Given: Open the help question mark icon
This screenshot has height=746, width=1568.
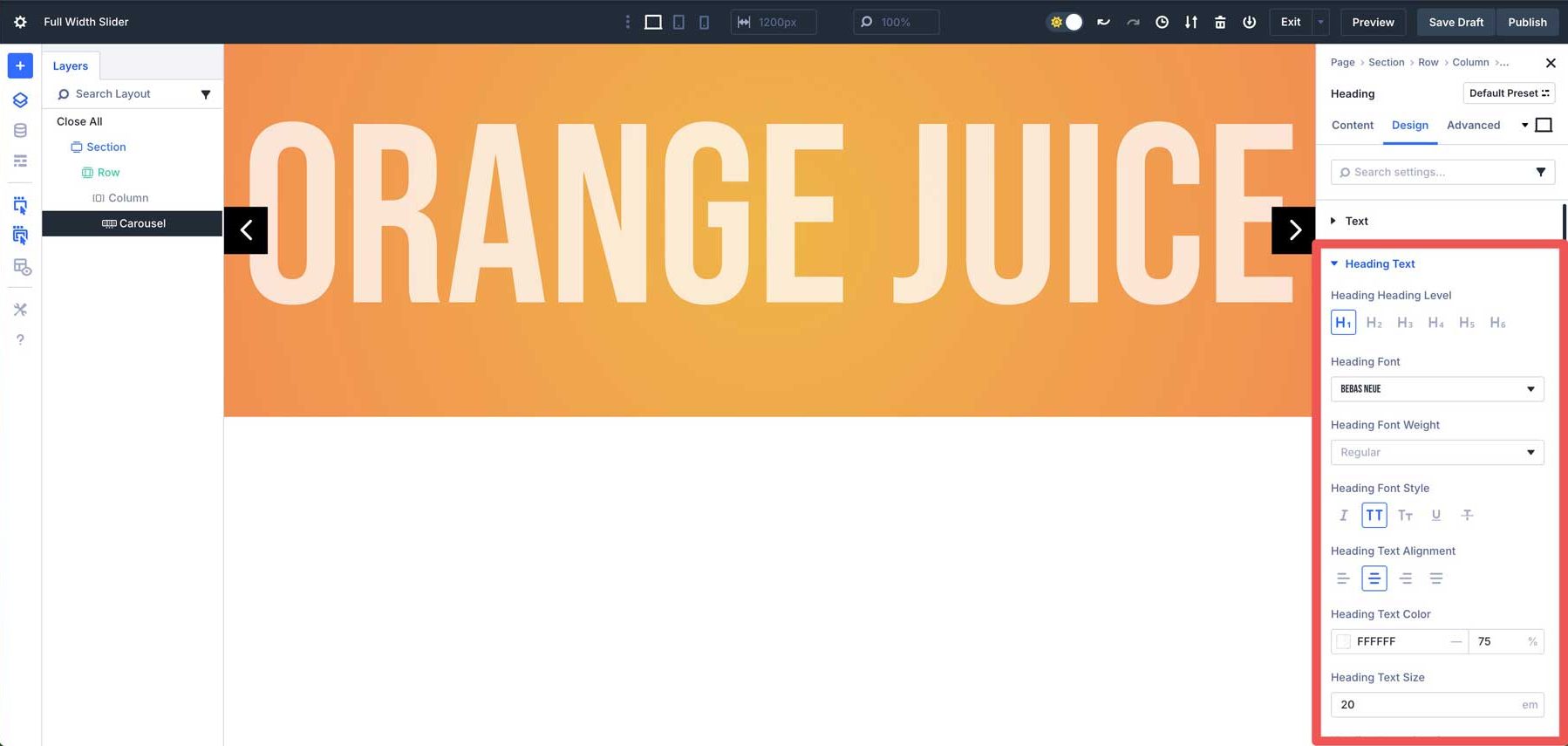Looking at the screenshot, I should point(20,339).
